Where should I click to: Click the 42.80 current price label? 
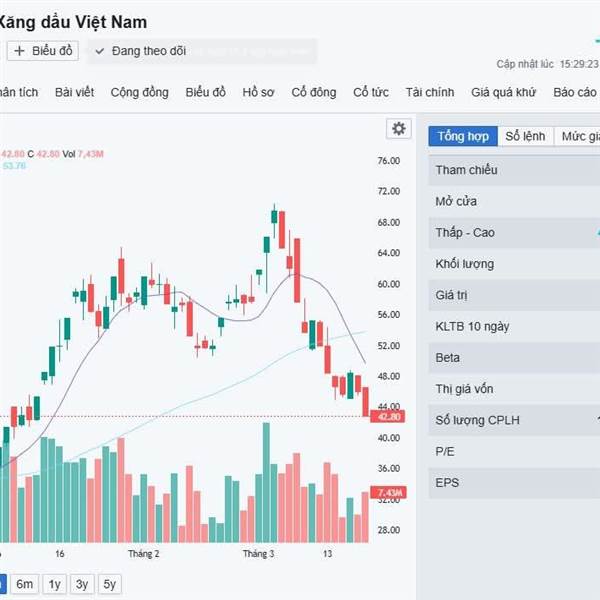pos(388,416)
